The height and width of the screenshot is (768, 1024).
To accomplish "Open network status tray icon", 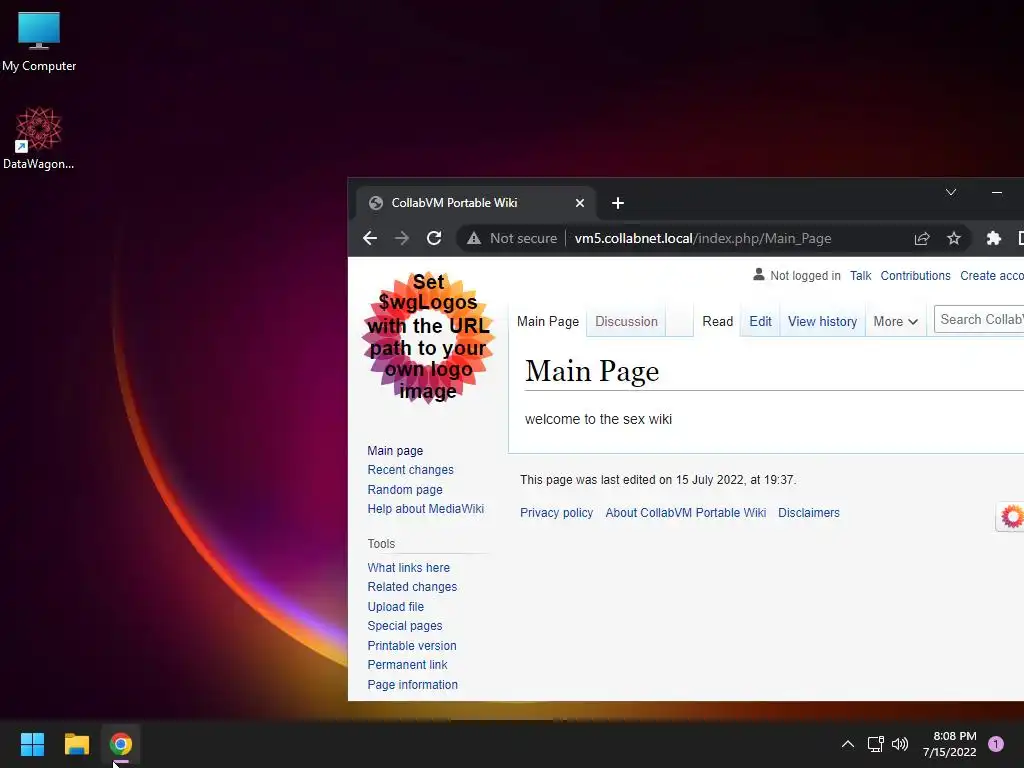I will pos(875,744).
